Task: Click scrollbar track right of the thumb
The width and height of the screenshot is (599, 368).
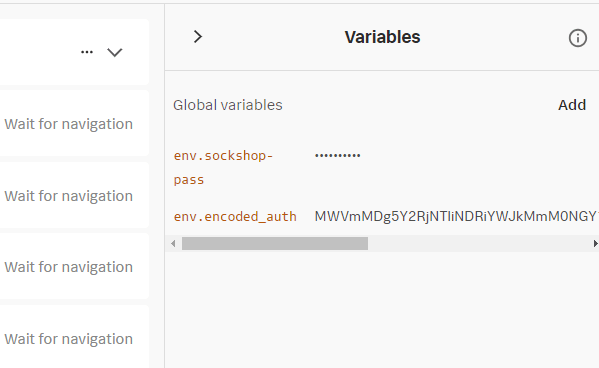Action: pyautogui.click(x=479, y=243)
